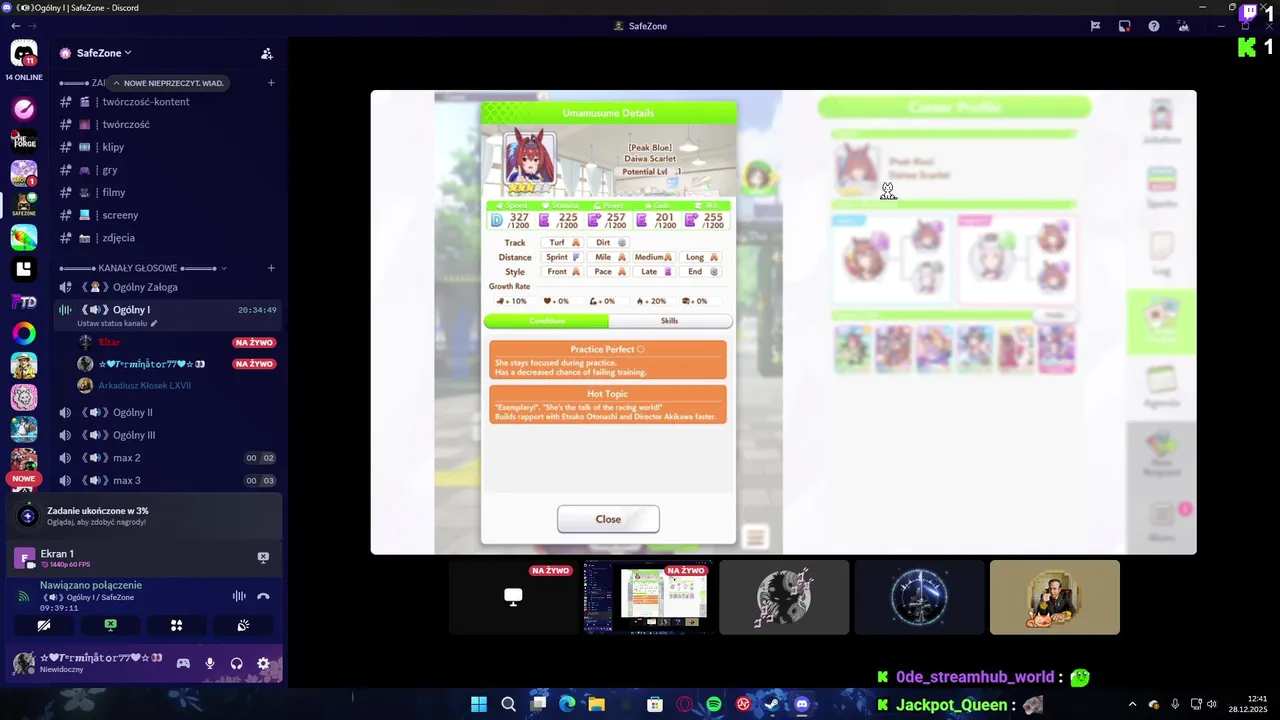Add a channel to the top category

click(x=271, y=83)
